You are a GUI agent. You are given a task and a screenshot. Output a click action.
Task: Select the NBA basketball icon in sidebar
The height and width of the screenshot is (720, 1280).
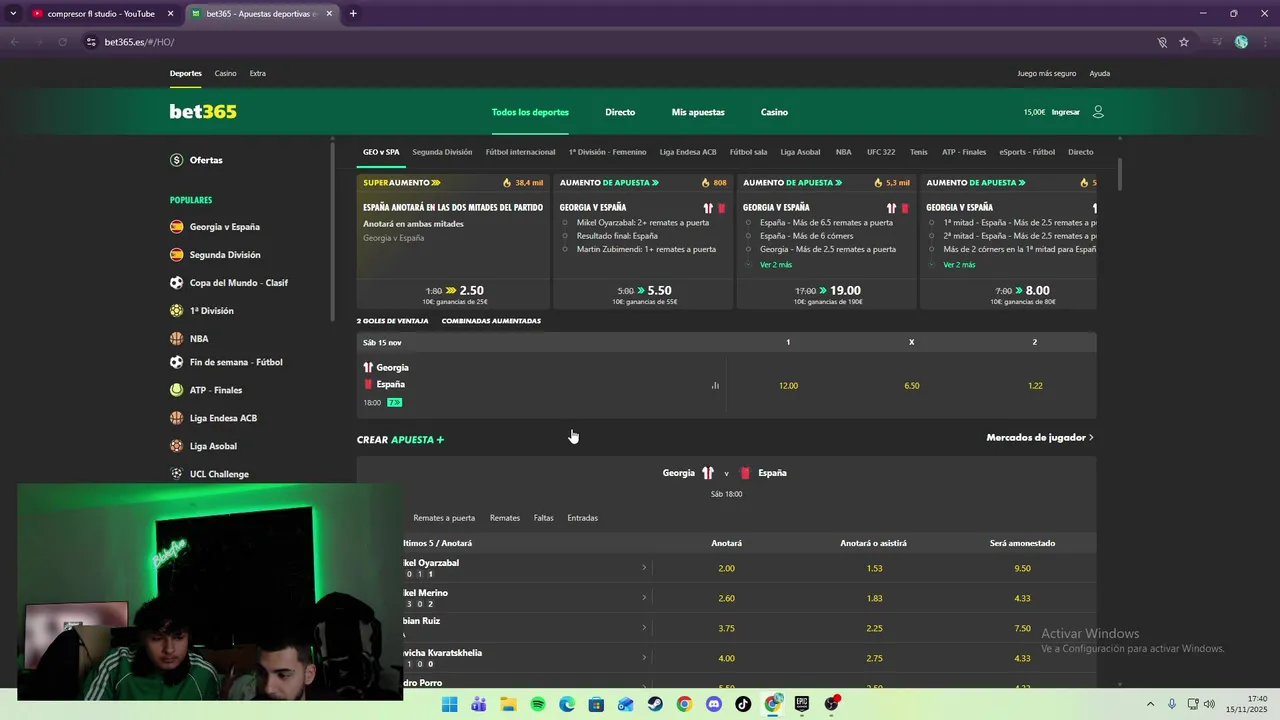coord(177,339)
